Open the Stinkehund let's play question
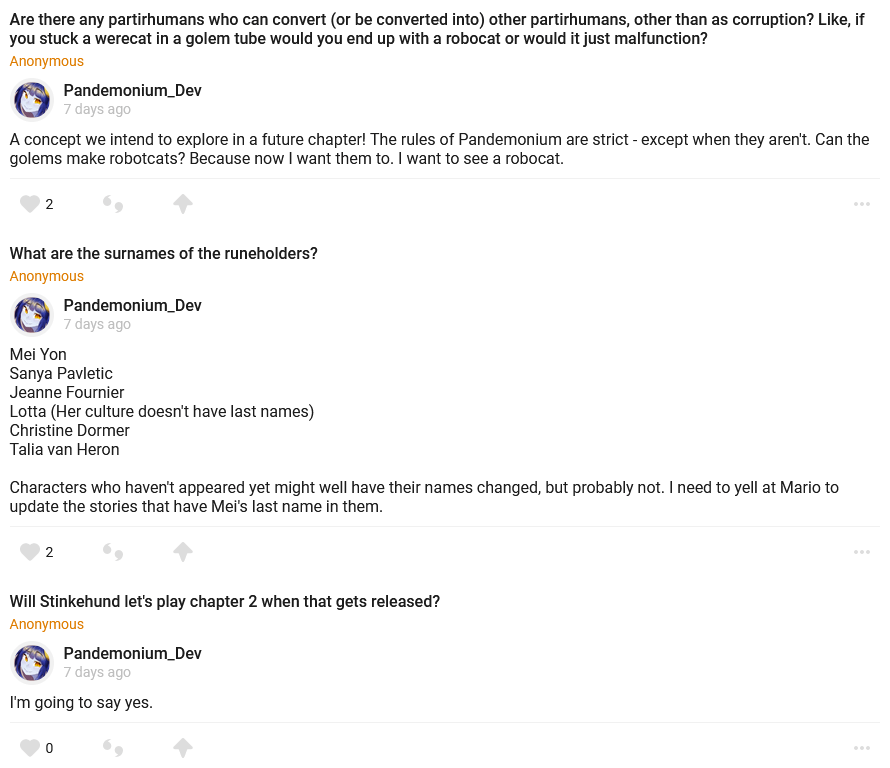The width and height of the screenshot is (890, 768). [225, 602]
